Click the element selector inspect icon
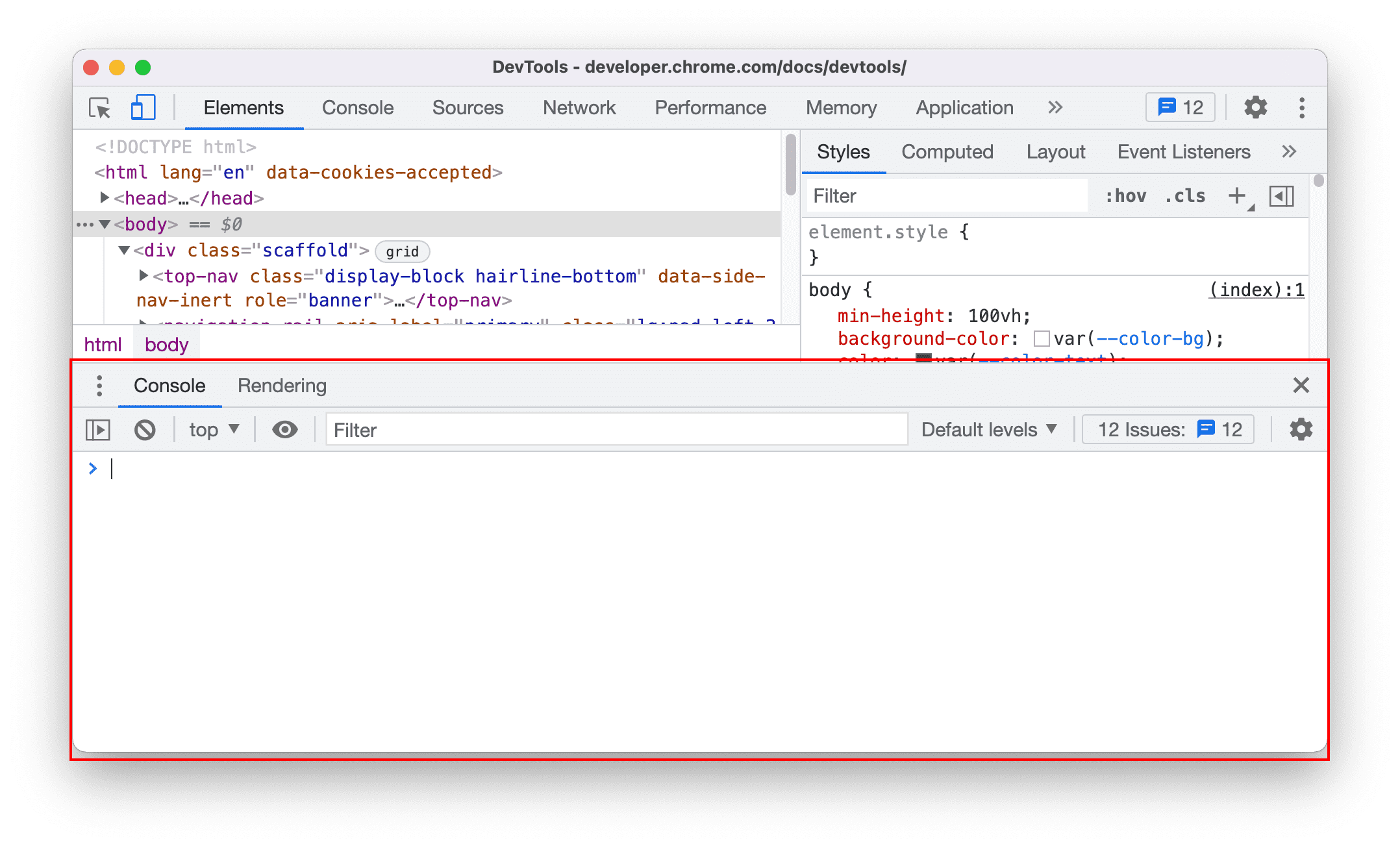This screenshot has height=848, width=1400. (x=100, y=108)
